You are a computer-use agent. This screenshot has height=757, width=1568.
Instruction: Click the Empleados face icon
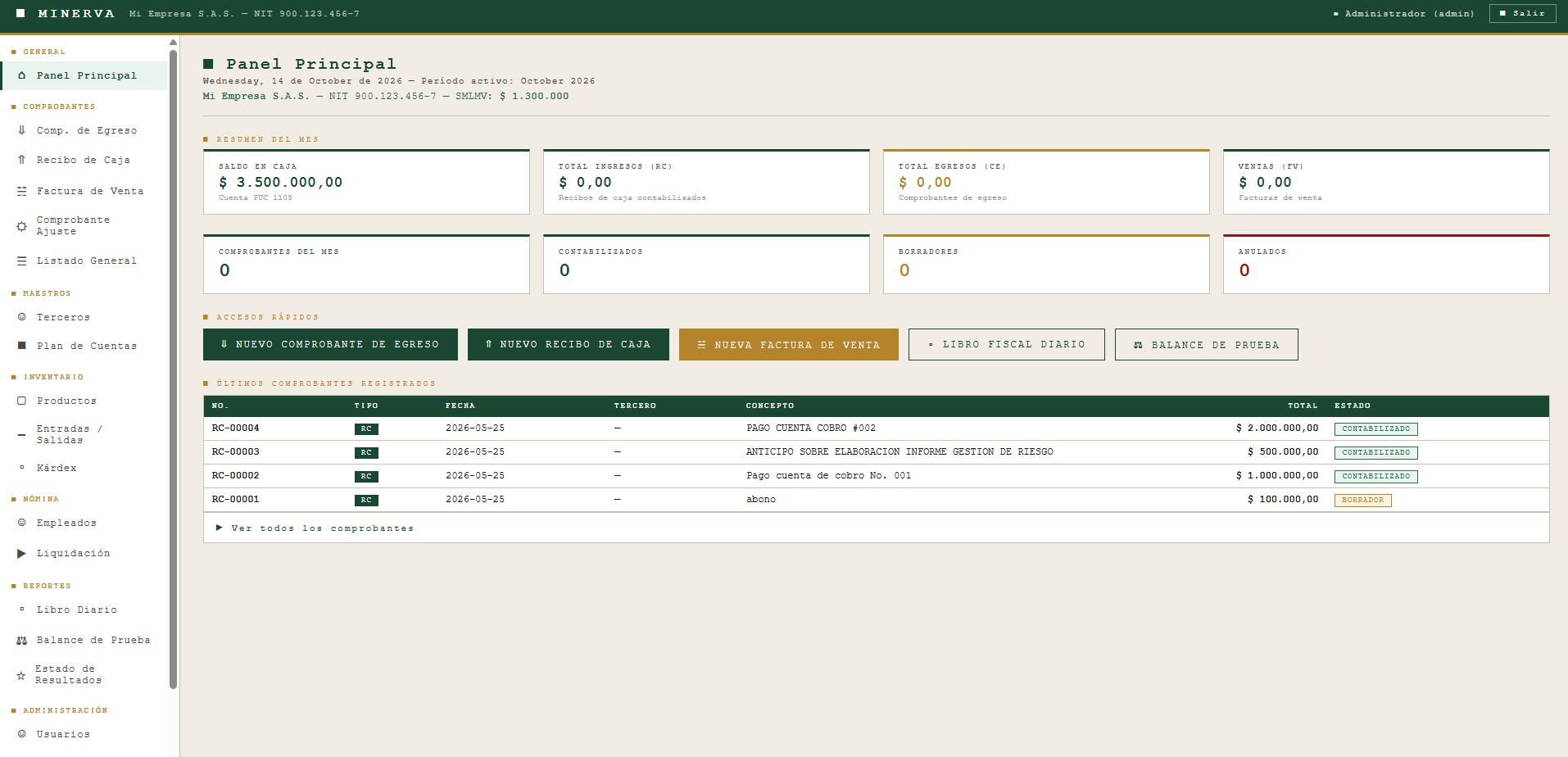[x=22, y=523]
